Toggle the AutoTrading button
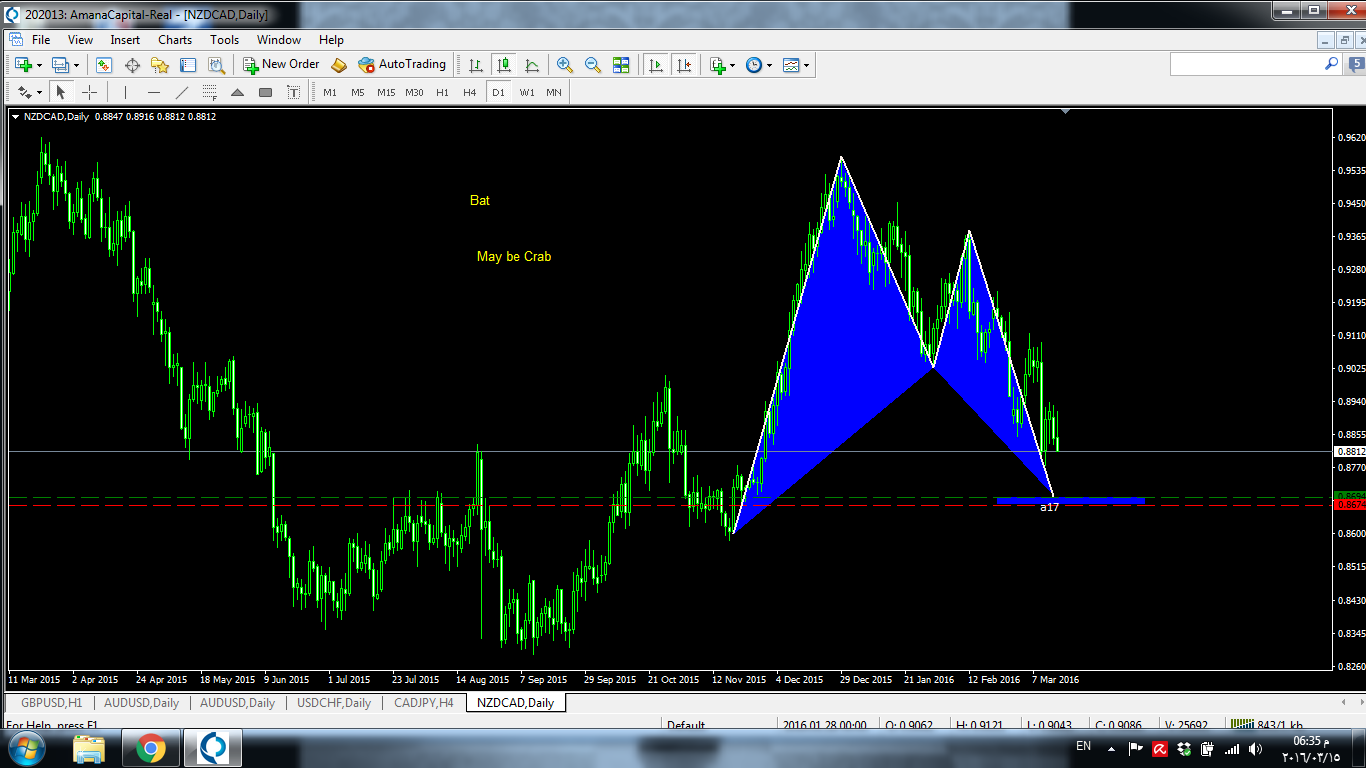The height and width of the screenshot is (768, 1366). coord(402,64)
